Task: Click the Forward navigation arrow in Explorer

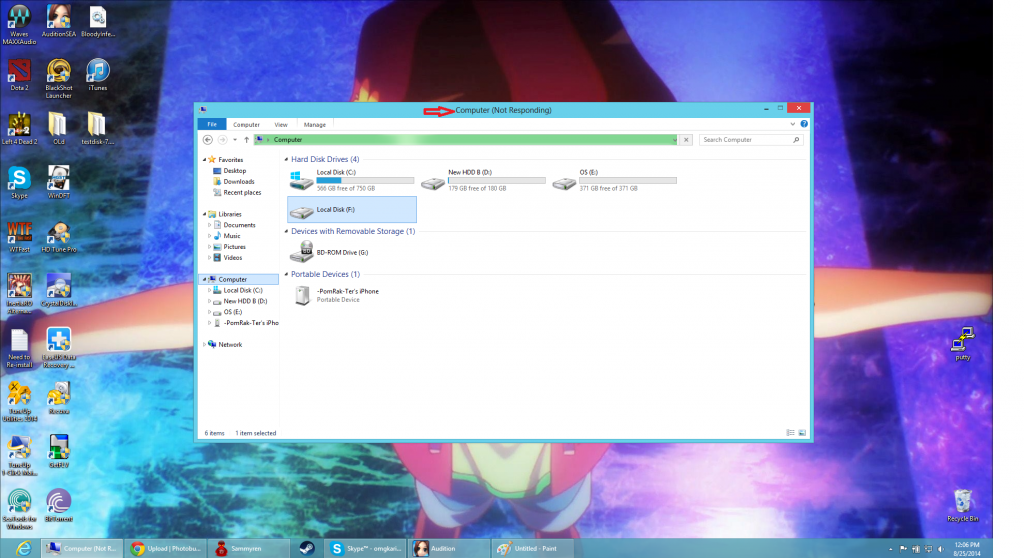Action: point(222,140)
